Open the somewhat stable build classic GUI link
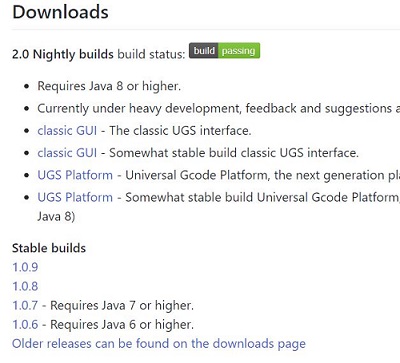400x363 pixels. (67, 153)
